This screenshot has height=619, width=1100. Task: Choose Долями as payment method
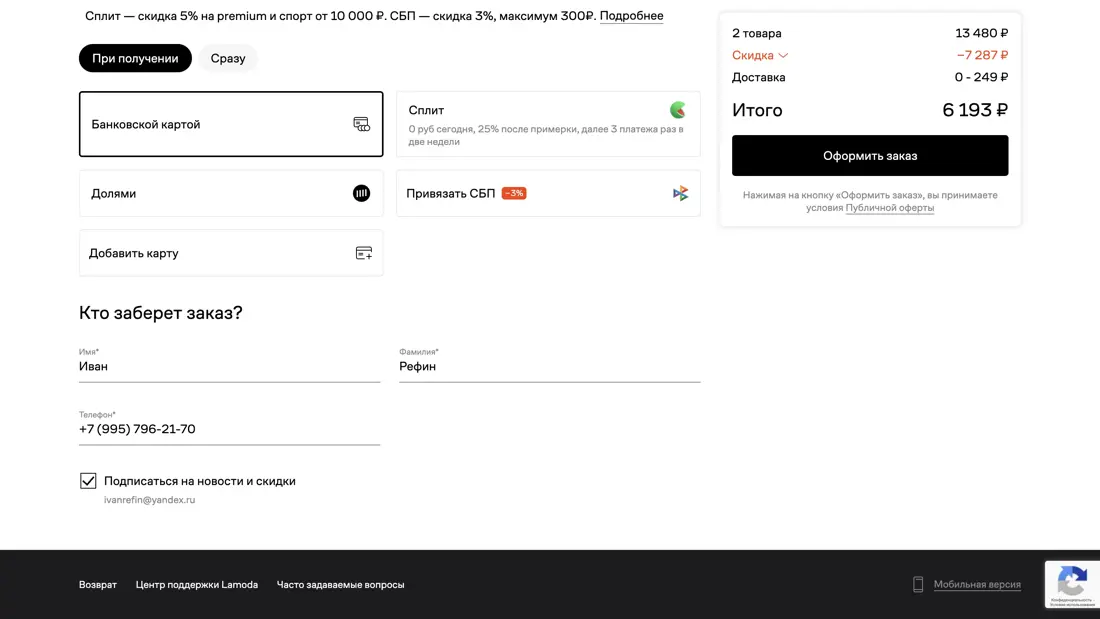pyautogui.click(x=230, y=194)
